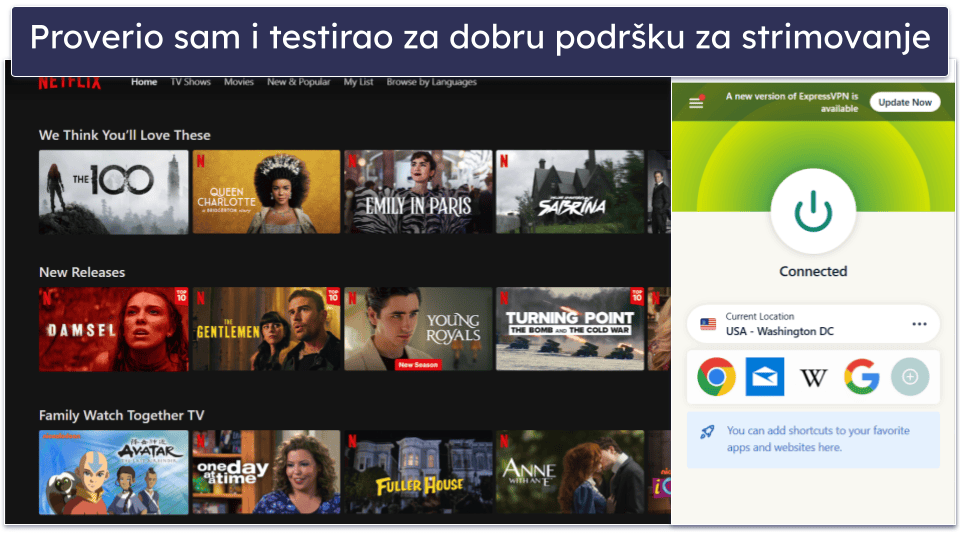Select The 100 thumbnail
Image resolution: width=960 pixels, height=540 pixels.
tap(114, 192)
